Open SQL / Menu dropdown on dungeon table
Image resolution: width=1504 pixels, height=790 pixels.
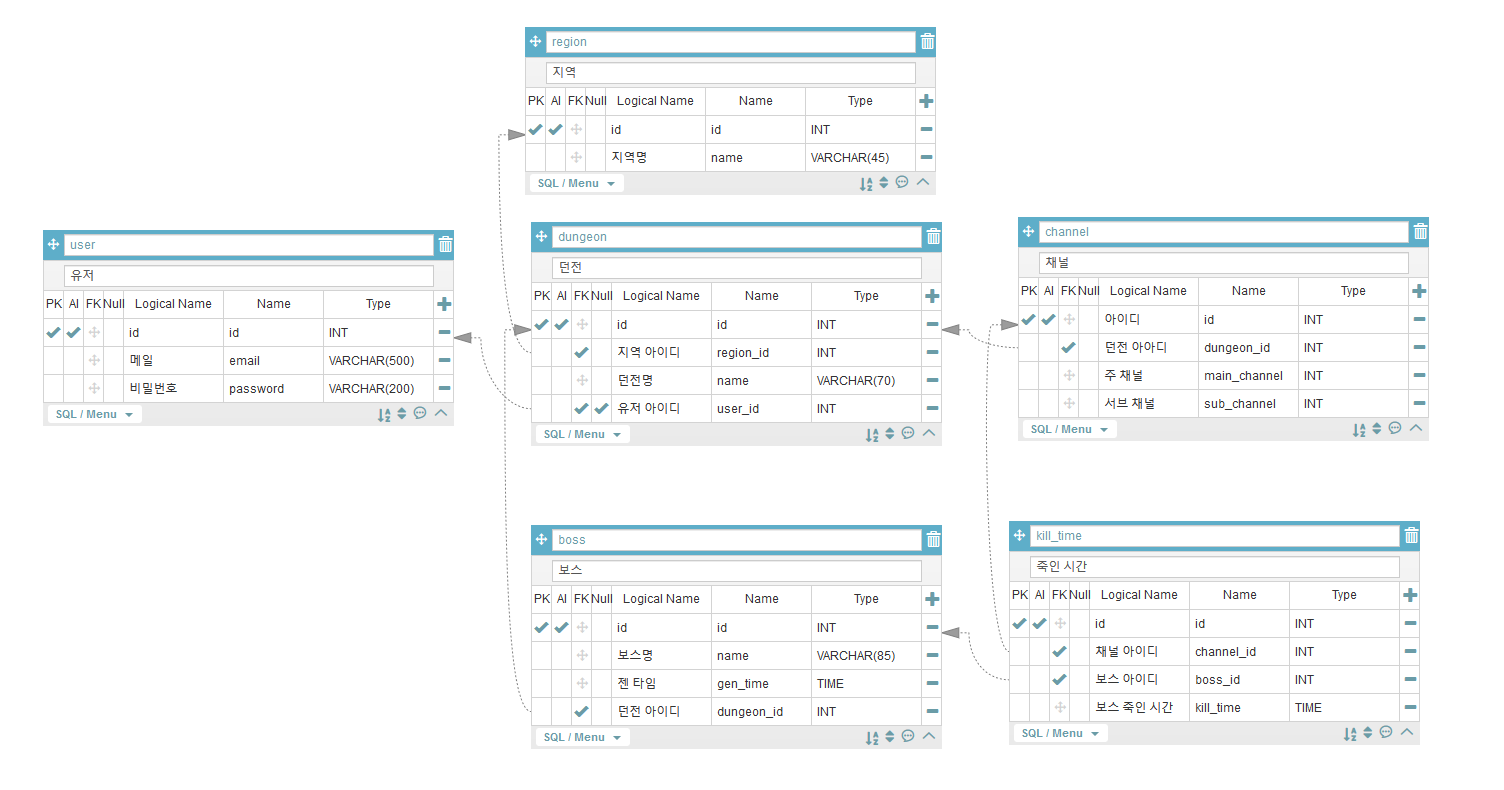point(582,434)
